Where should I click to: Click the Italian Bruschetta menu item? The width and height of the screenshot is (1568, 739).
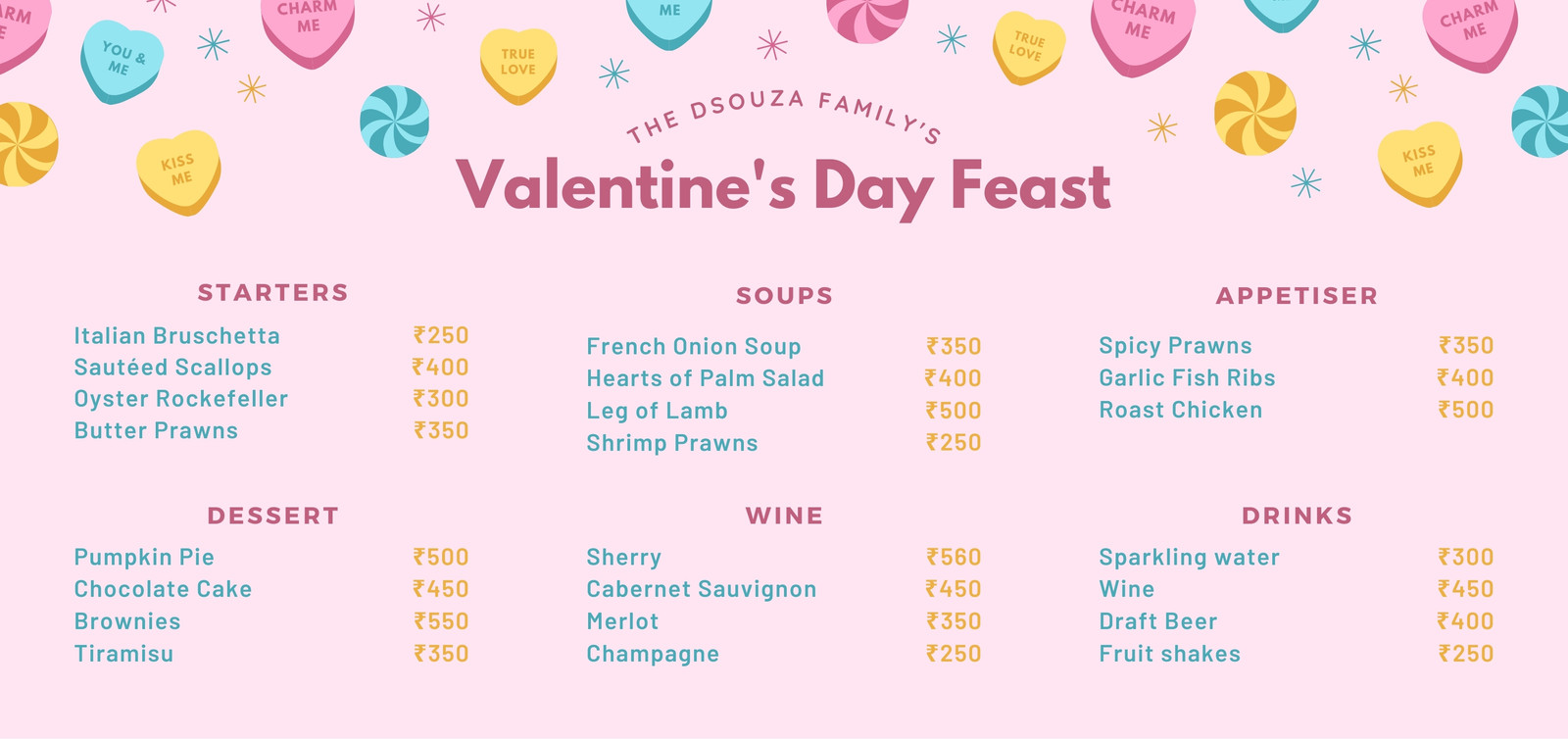(177, 335)
